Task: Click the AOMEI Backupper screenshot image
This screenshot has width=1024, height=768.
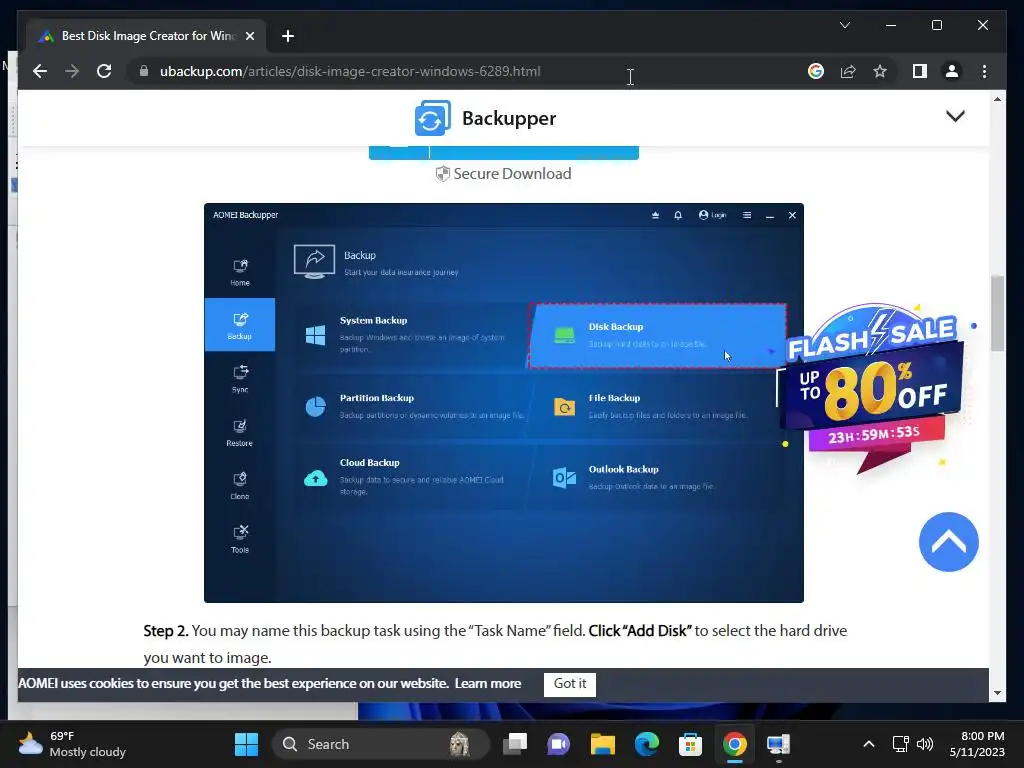Action: [x=504, y=403]
